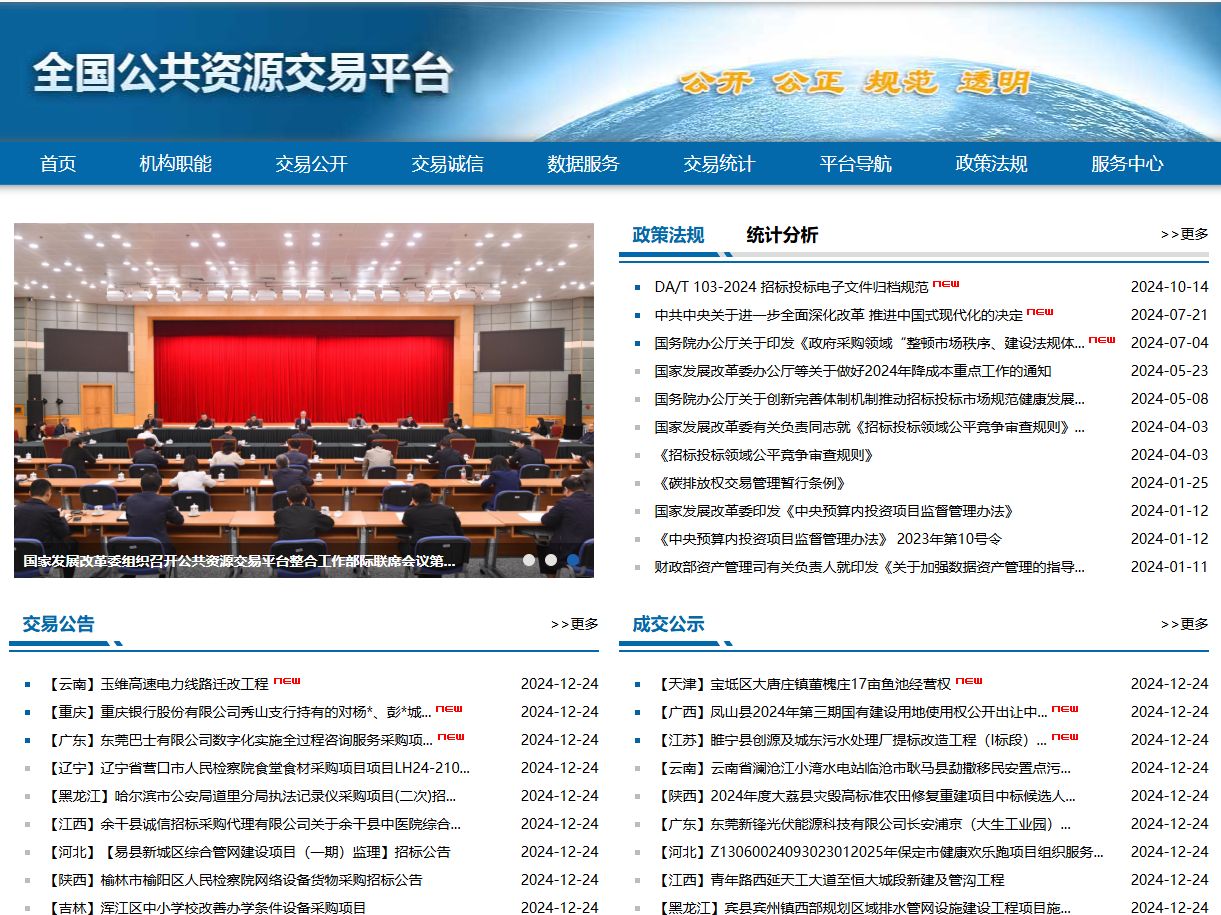Open 2024年降成本重点工作的通知 article
Image resolution: width=1221 pixels, height=915 pixels.
pyautogui.click(x=853, y=371)
